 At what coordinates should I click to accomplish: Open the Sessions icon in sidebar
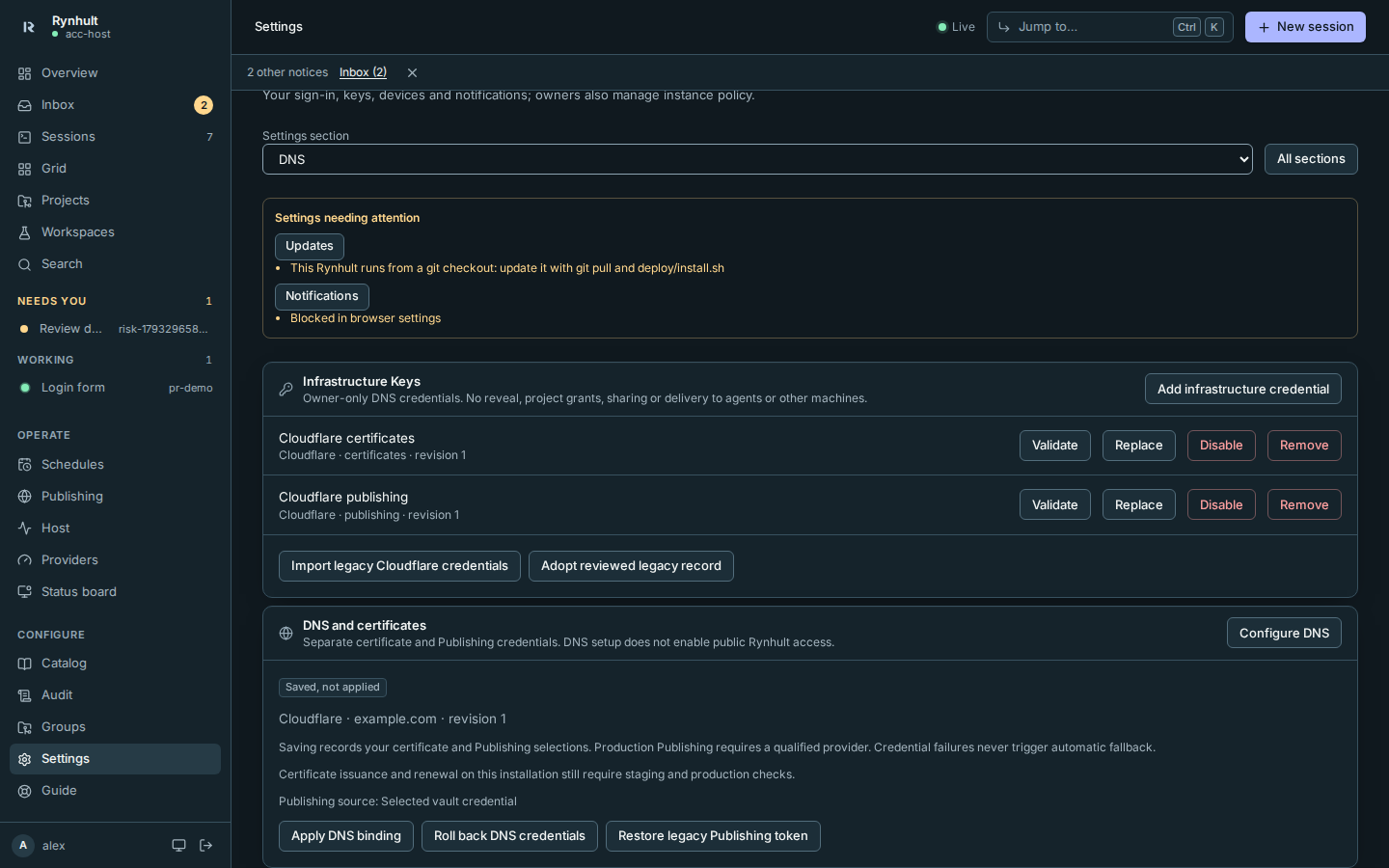click(25, 137)
